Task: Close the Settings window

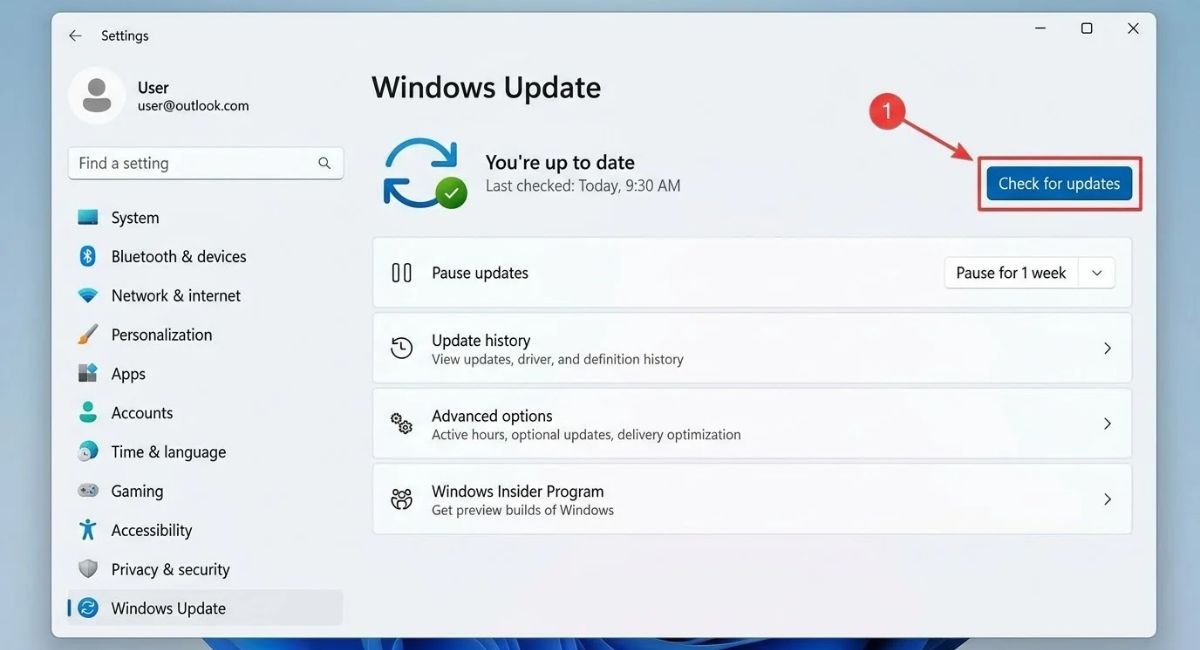Action: [1133, 29]
